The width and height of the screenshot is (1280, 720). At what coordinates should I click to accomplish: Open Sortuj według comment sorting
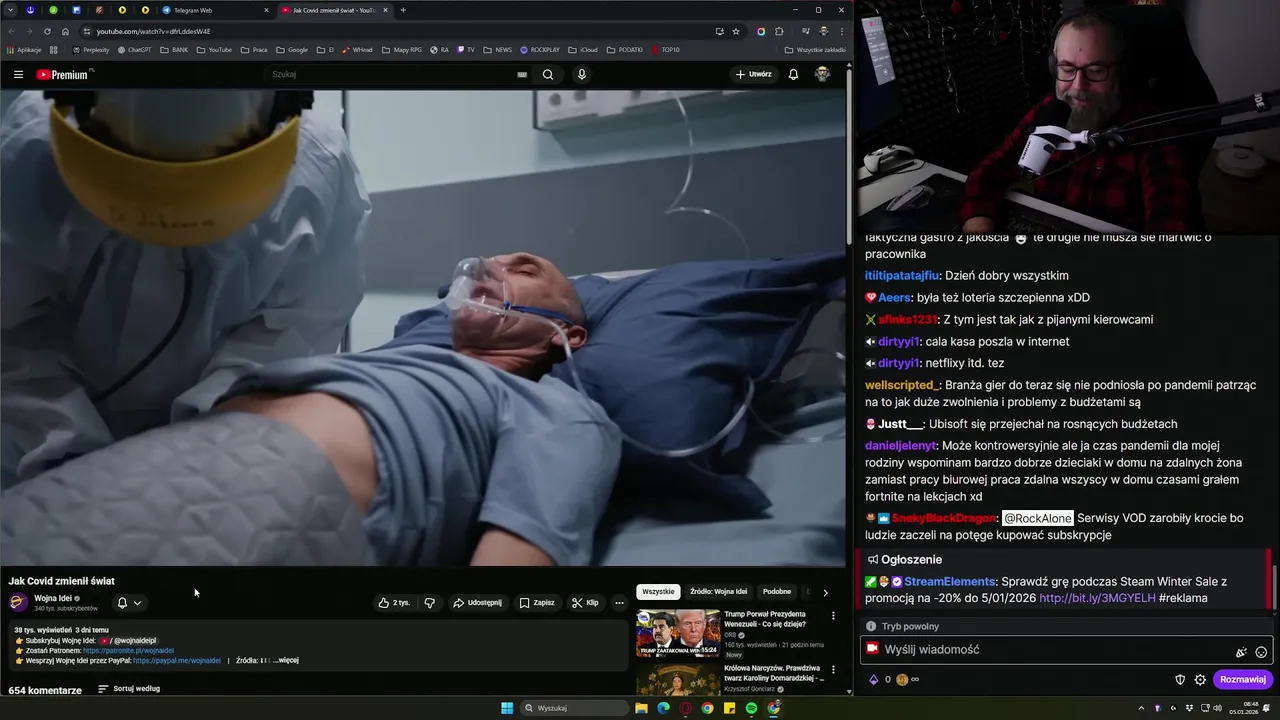tap(128, 689)
